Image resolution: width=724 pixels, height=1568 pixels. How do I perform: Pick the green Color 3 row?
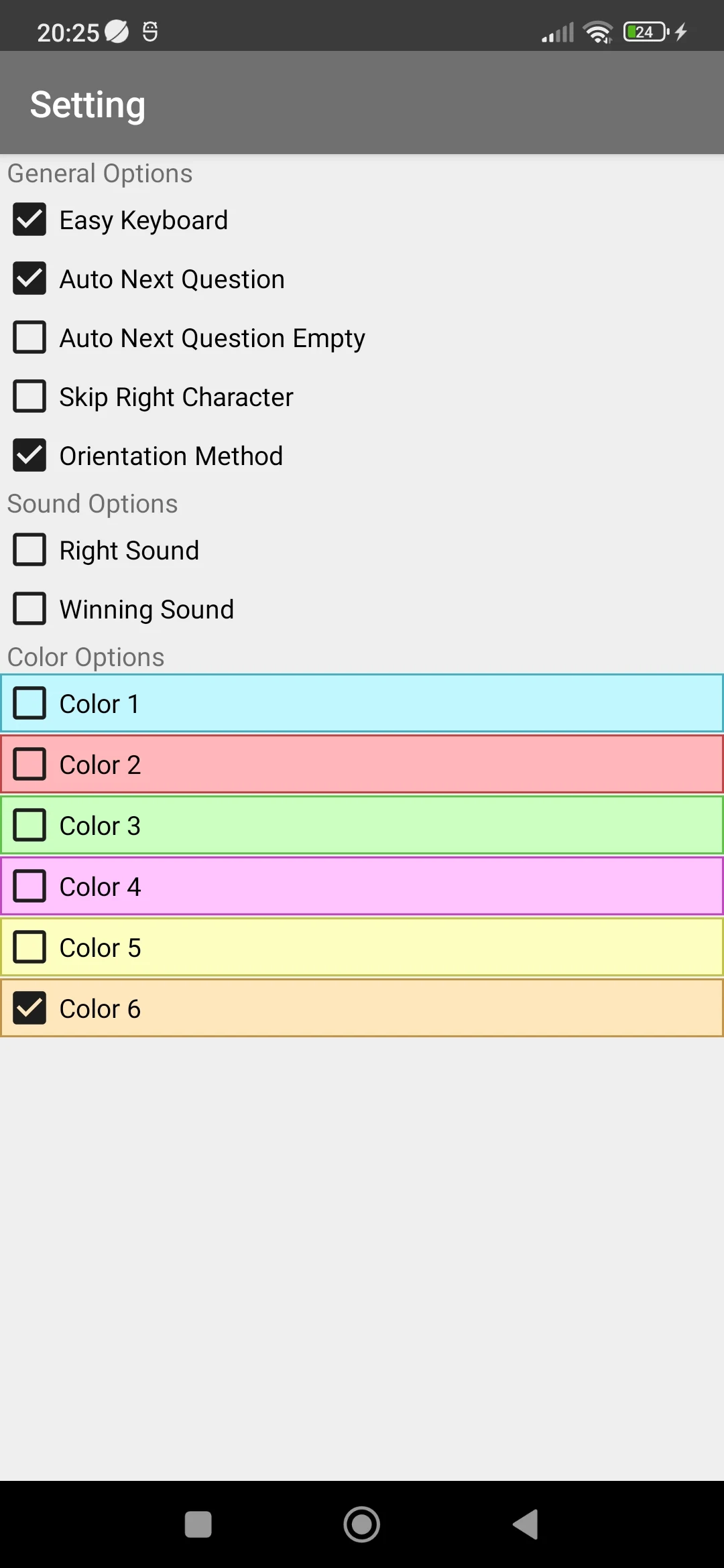[x=362, y=826]
